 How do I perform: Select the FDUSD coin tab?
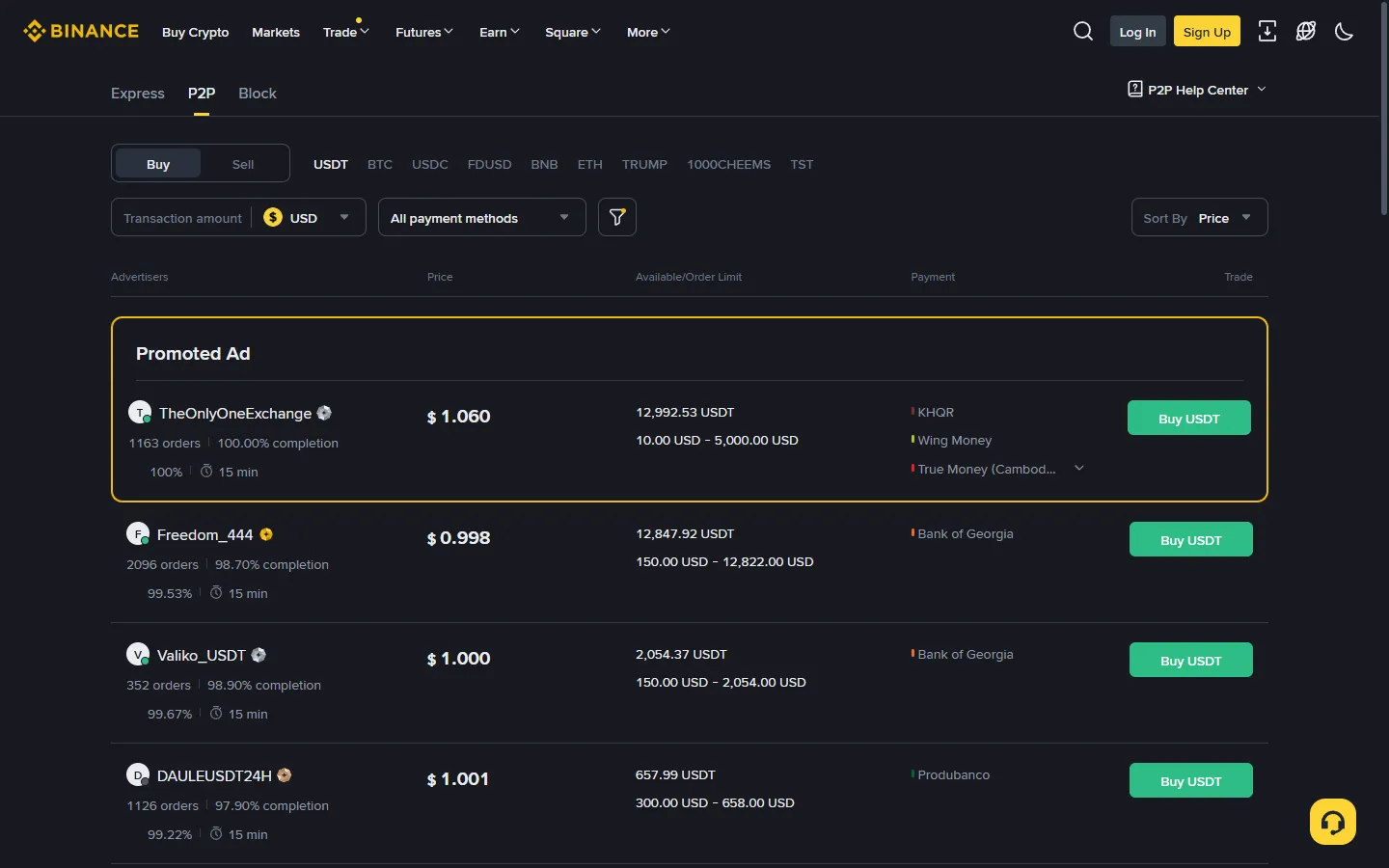click(490, 164)
